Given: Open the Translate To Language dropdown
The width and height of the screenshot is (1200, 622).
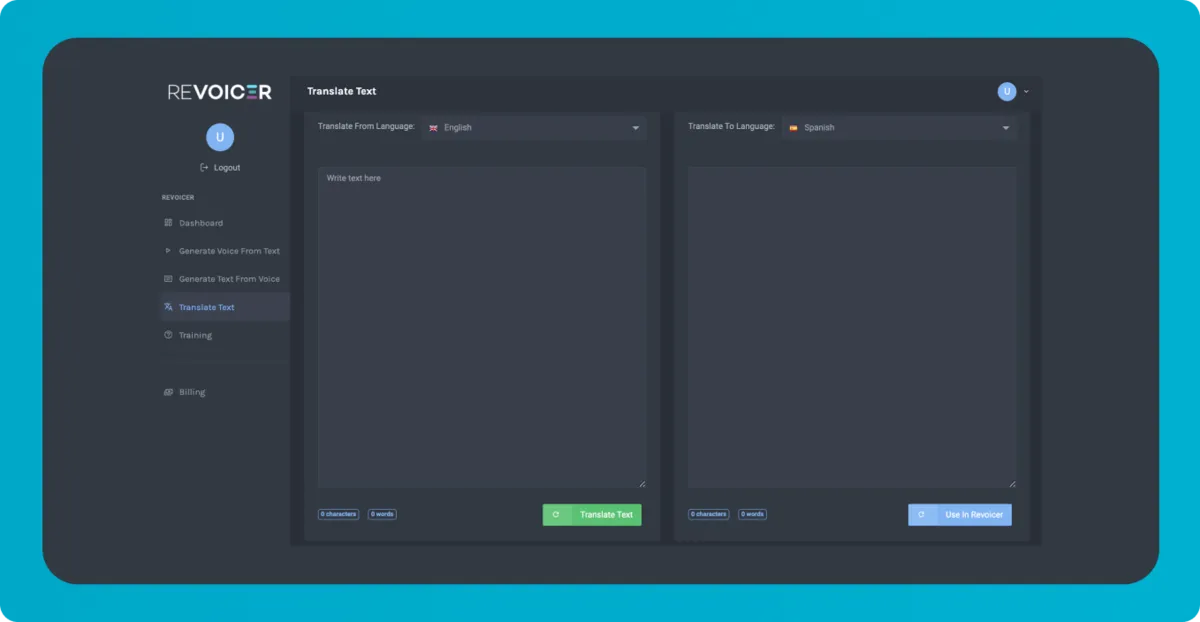Looking at the screenshot, I should (899, 128).
